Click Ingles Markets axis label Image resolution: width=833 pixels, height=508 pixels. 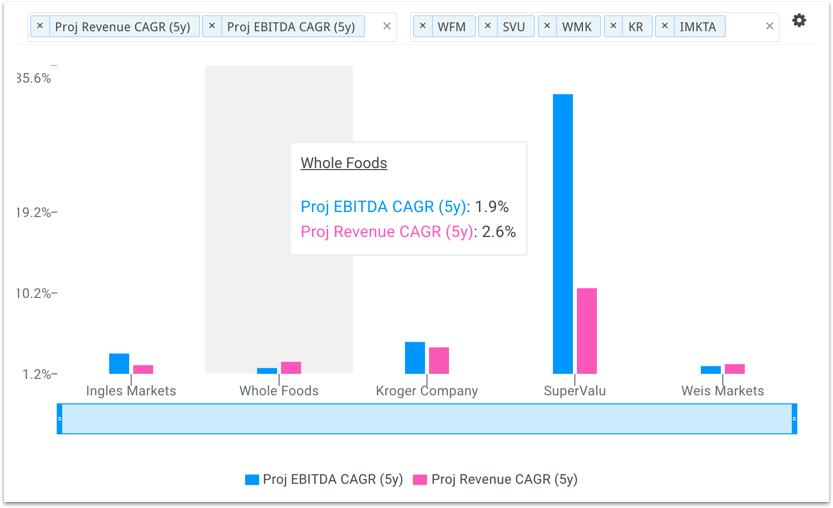click(131, 391)
